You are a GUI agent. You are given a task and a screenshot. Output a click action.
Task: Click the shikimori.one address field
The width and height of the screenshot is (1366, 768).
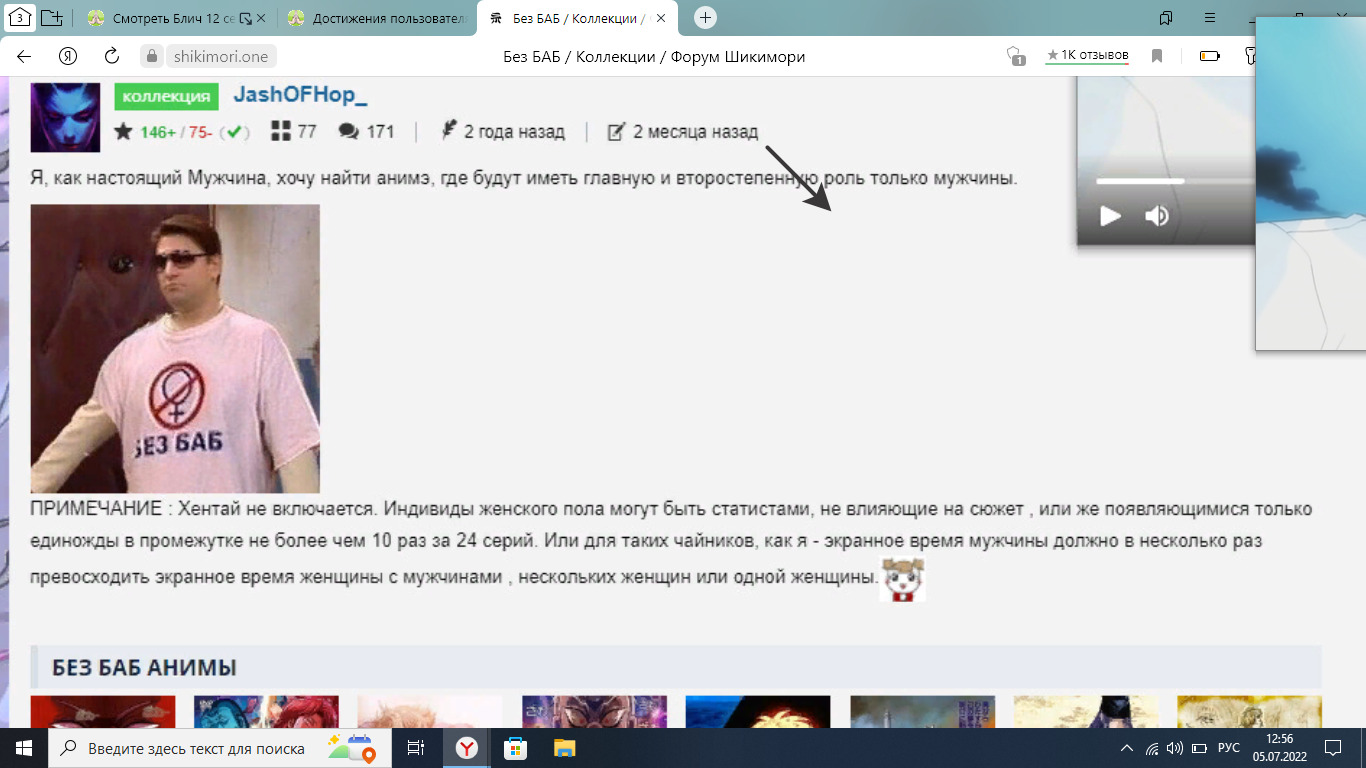tap(220, 56)
